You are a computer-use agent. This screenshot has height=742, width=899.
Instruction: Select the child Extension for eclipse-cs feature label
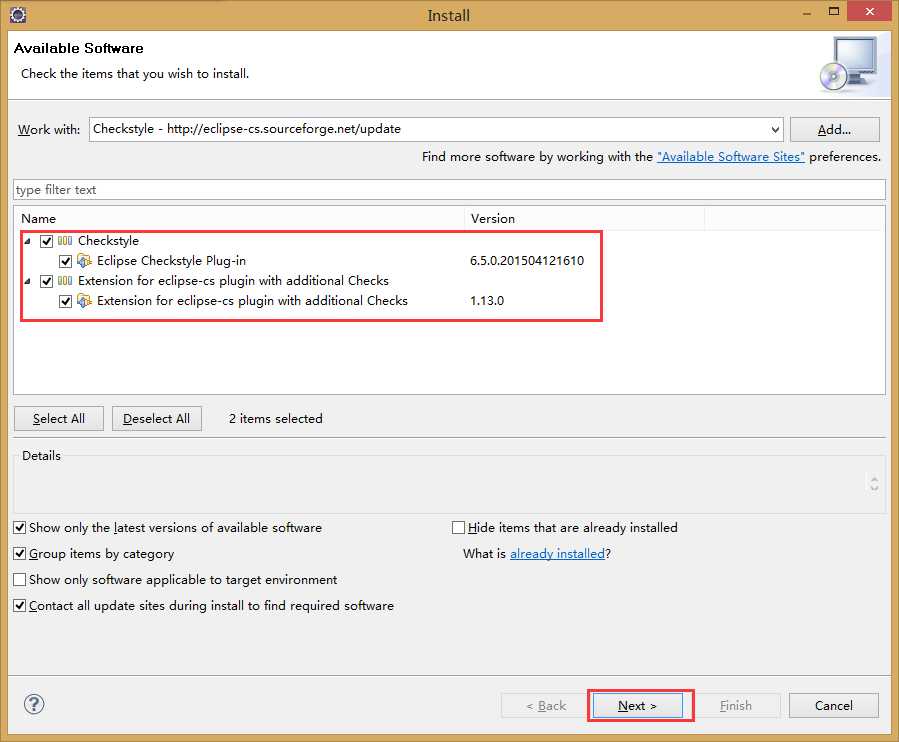[252, 301]
